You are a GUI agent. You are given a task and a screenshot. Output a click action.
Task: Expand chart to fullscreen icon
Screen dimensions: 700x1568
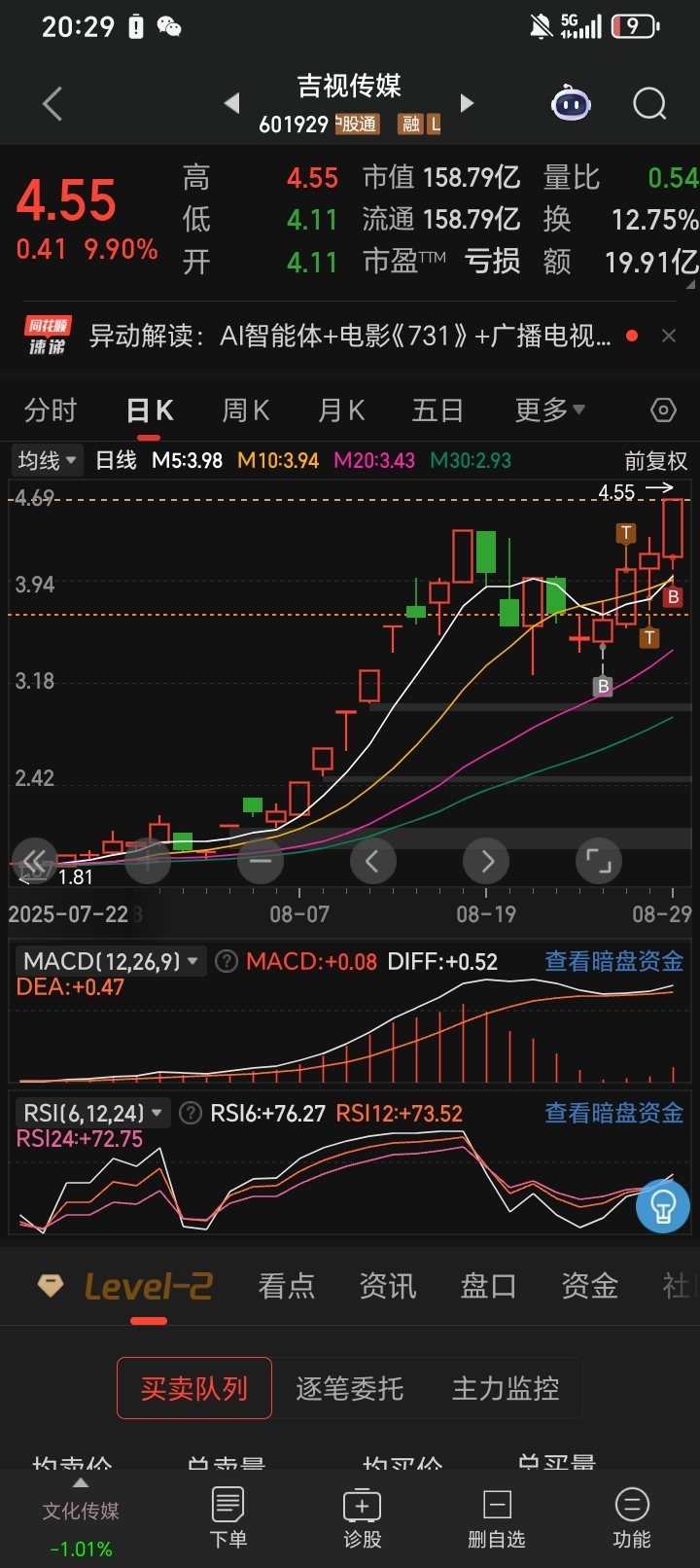(x=599, y=860)
